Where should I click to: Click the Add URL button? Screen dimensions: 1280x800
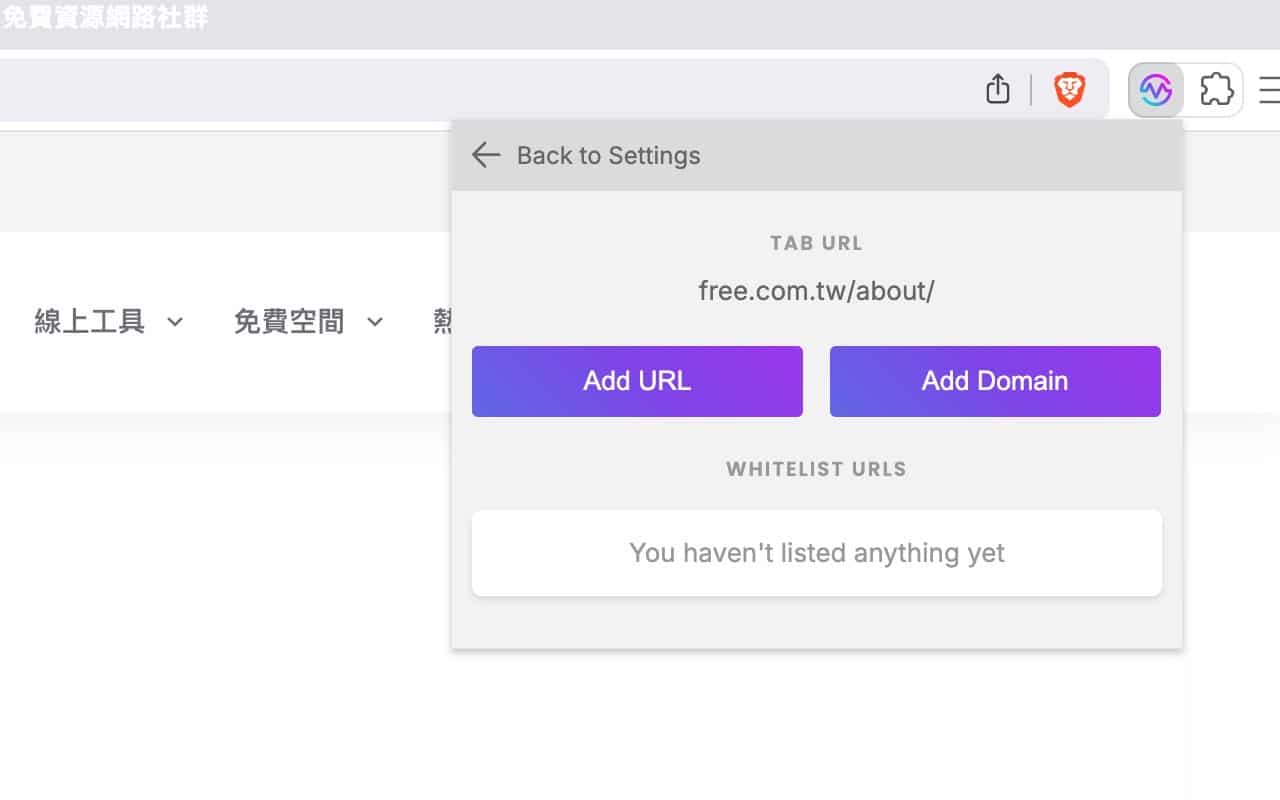637,381
